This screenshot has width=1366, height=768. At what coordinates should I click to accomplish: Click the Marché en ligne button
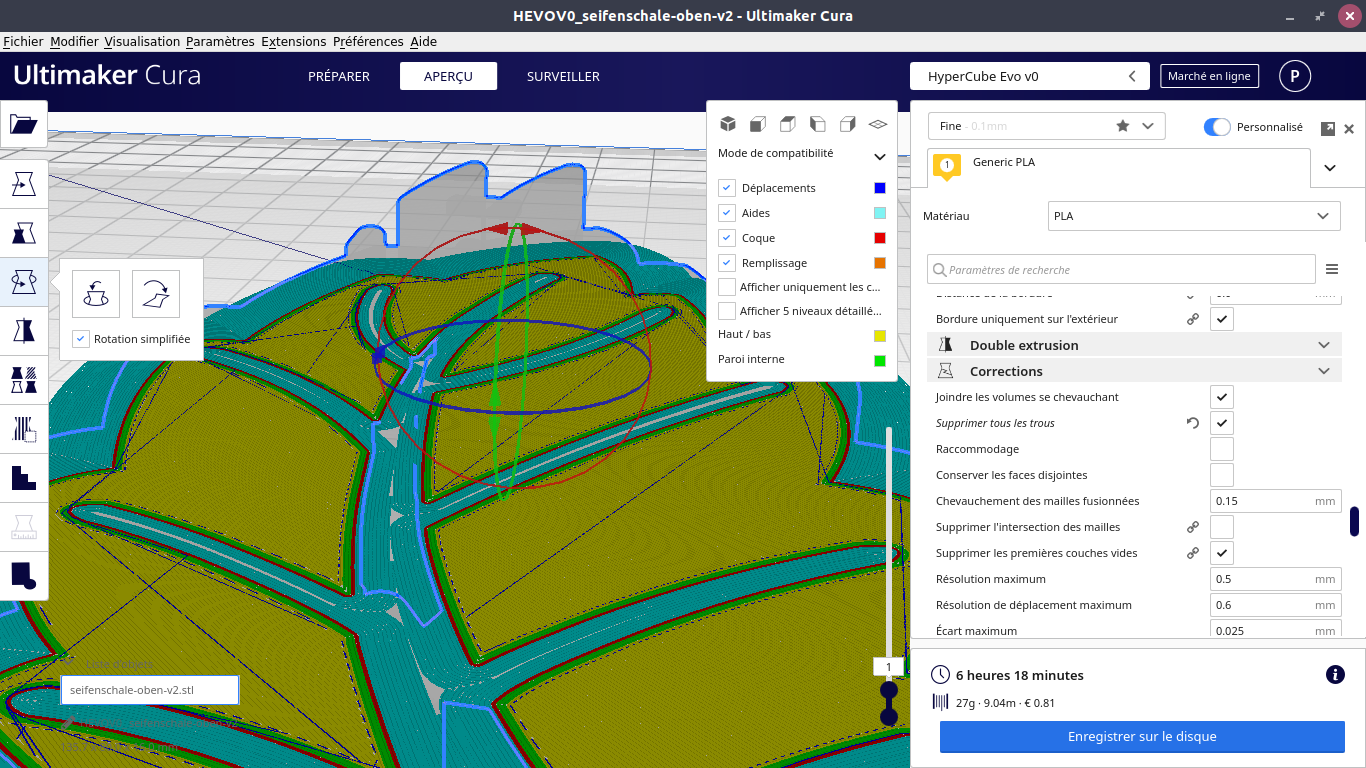(x=1209, y=76)
